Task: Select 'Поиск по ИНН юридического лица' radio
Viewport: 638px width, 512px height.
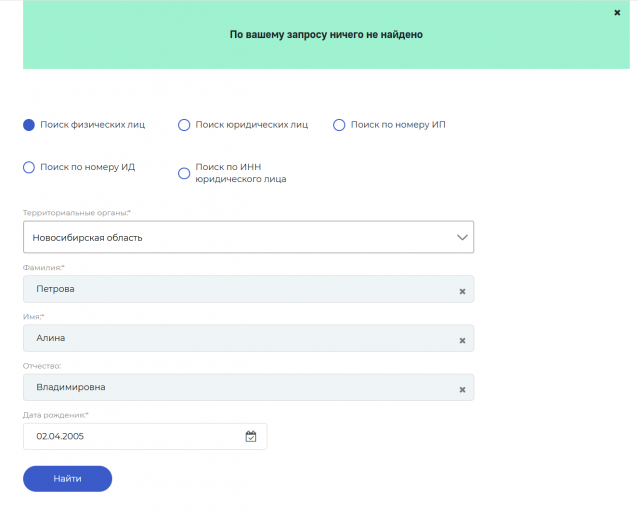Action: [x=184, y=173]
